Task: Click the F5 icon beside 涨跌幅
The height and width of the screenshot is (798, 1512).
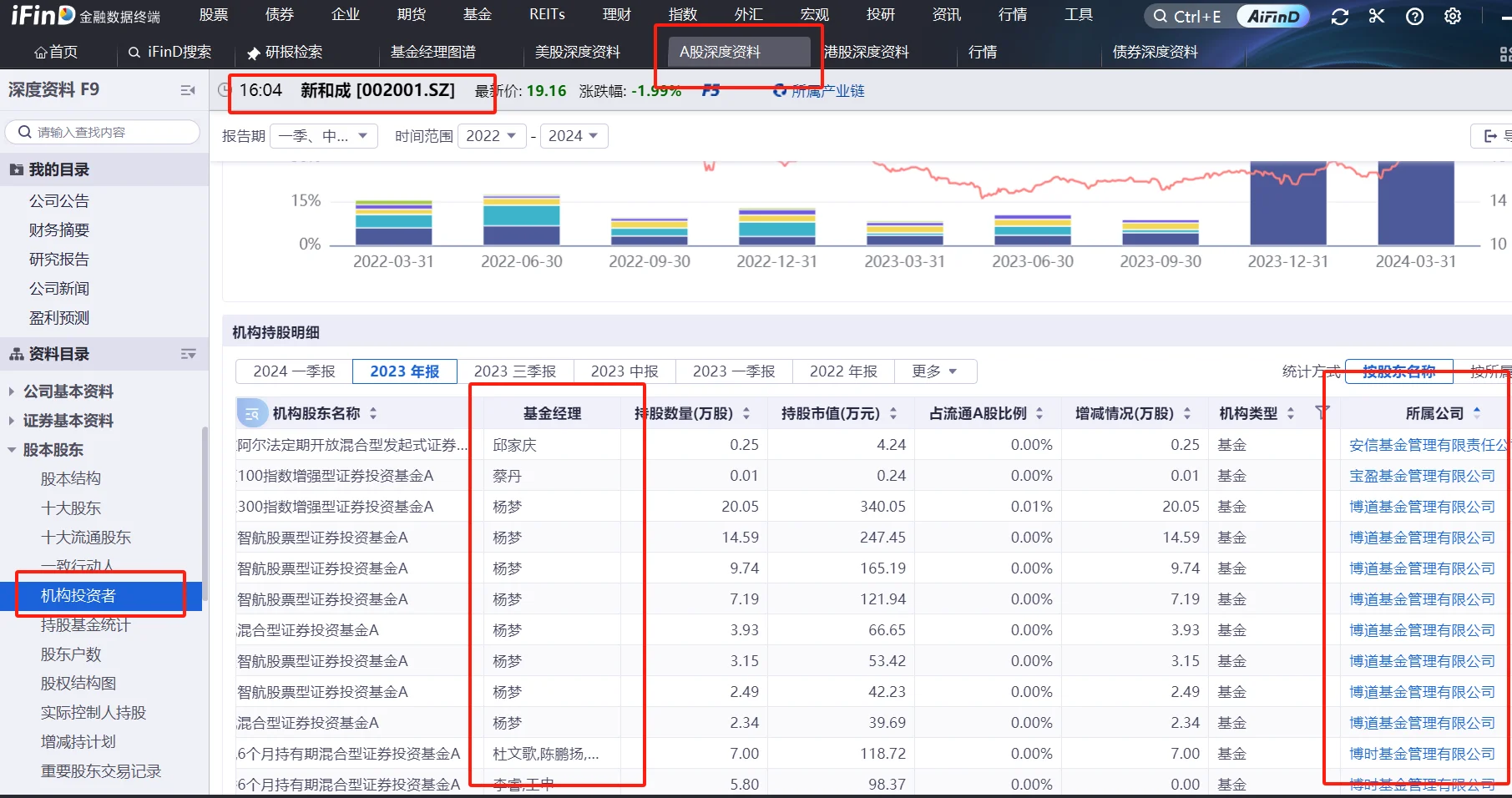Action: 710,90
